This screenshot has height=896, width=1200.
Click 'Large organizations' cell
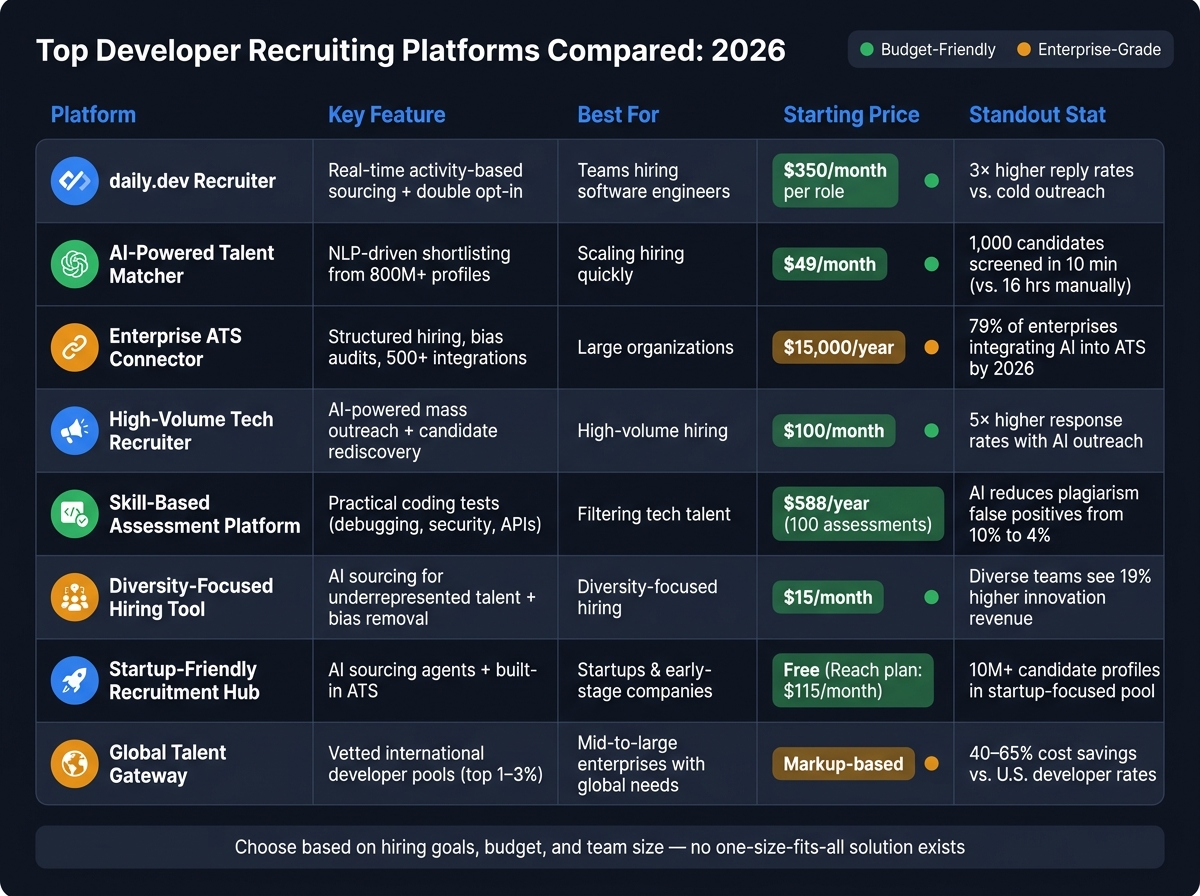click(655, 348)
